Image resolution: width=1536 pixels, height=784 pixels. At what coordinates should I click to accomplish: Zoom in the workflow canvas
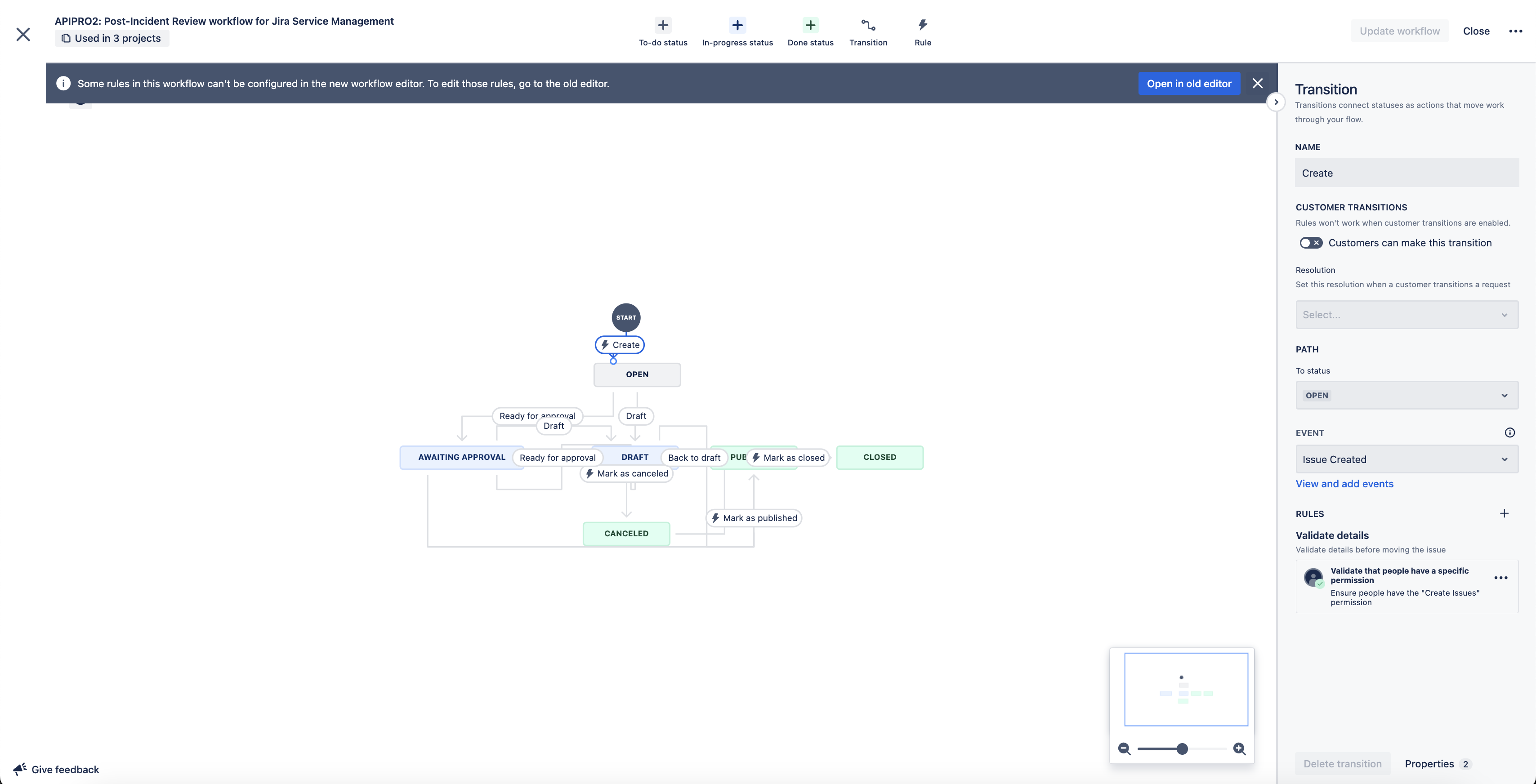[x=1239, y=749]
